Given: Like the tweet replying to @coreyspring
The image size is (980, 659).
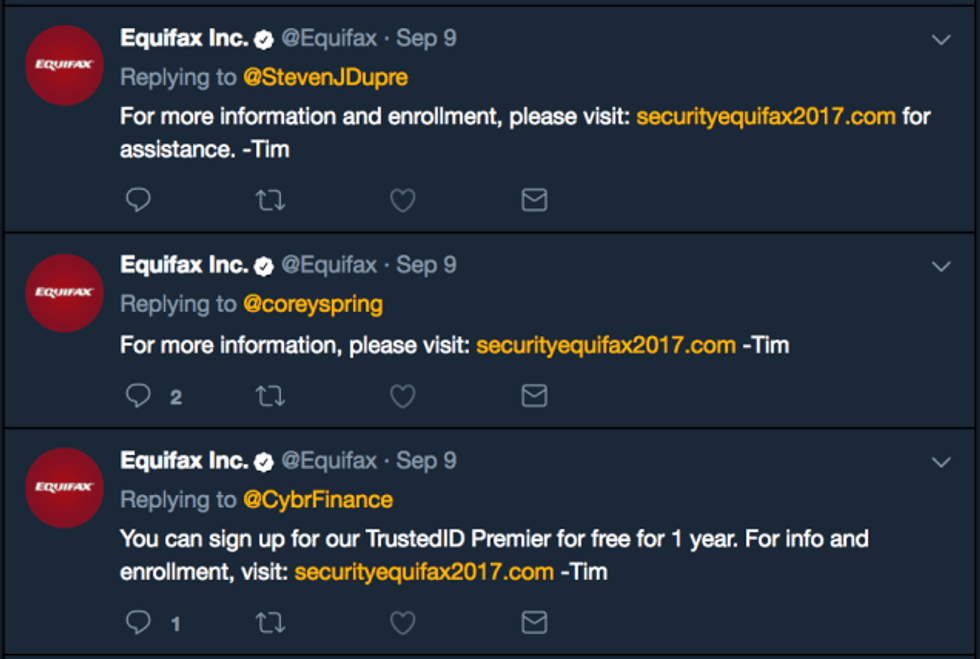Looking at the screenshot, I should click(x=402, y=397).
